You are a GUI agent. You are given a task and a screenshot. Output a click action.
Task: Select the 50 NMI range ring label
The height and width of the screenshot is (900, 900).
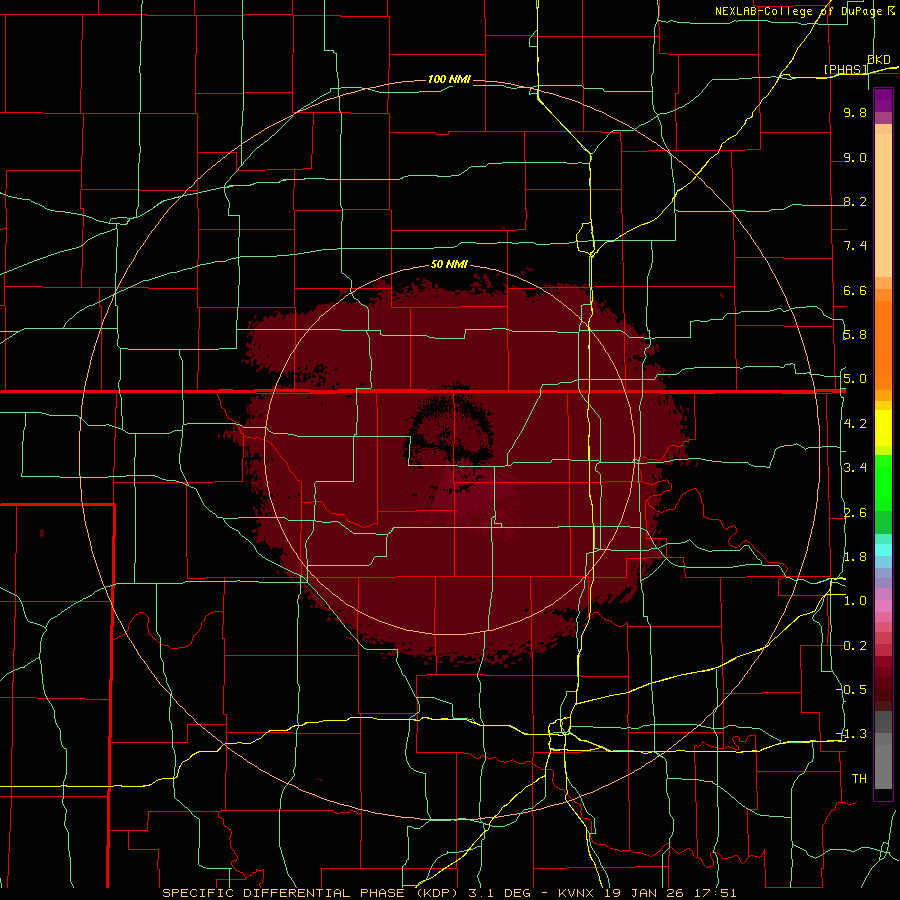449,264
